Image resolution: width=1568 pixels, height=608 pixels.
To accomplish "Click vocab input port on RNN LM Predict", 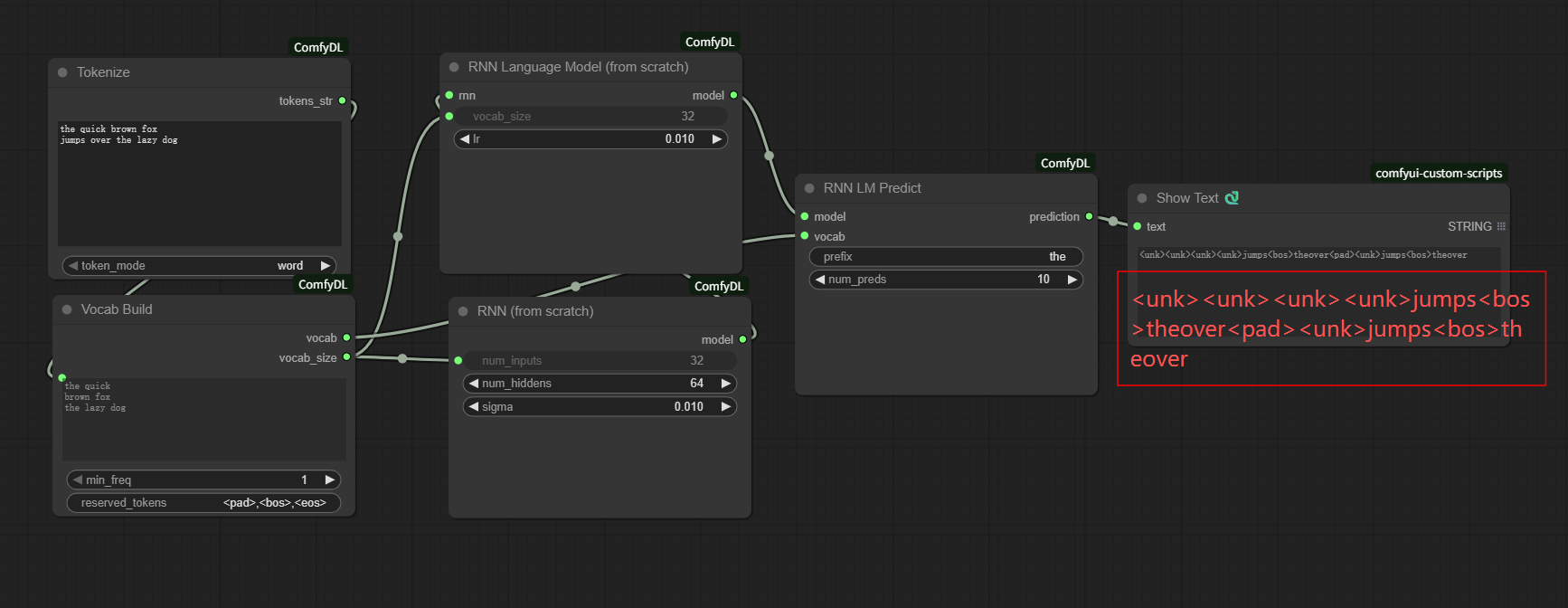I will tap(805, 236).
